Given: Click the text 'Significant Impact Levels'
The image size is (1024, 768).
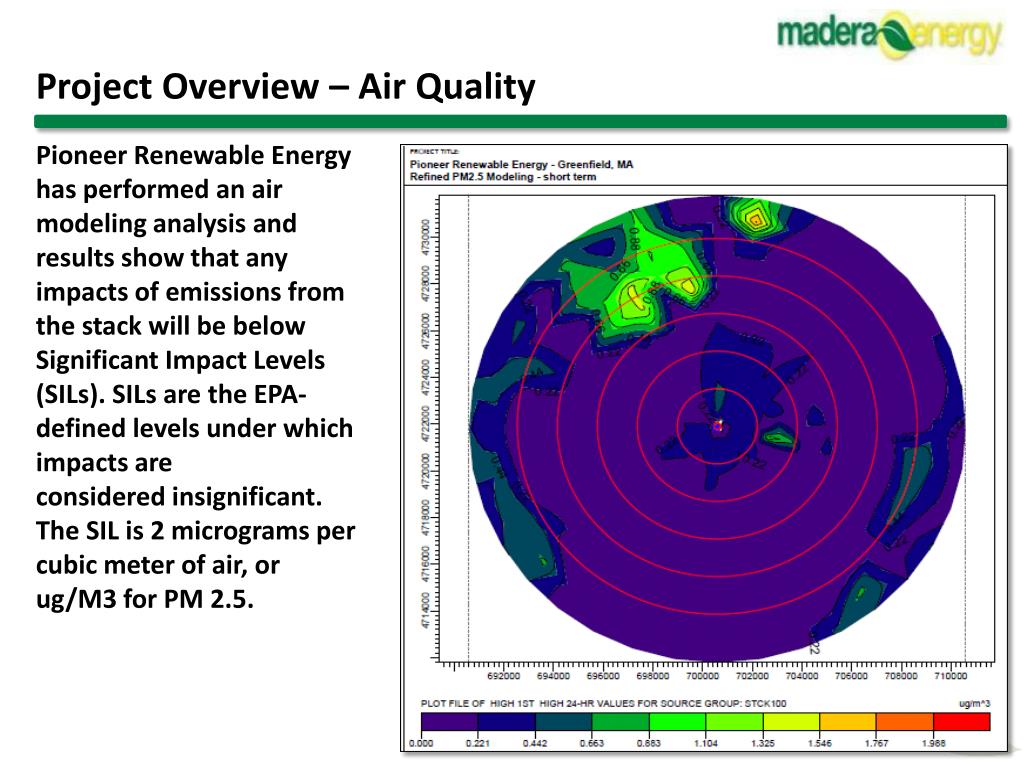Looking at the screenshot, I should pyautogui.click(x=180, y=360).
